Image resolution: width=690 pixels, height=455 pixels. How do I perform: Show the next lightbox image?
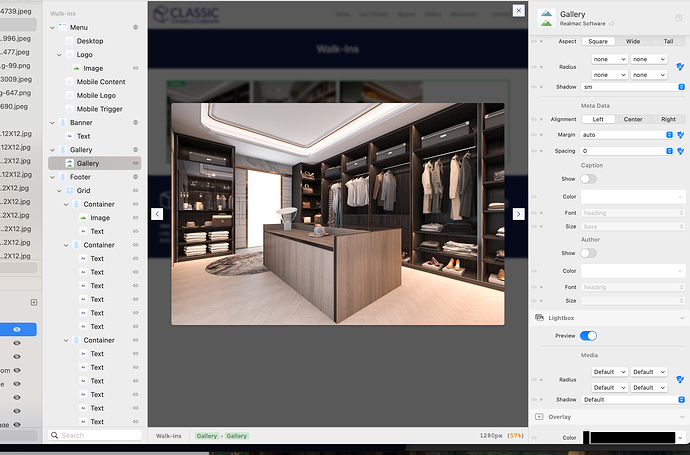tap(518, 214)
